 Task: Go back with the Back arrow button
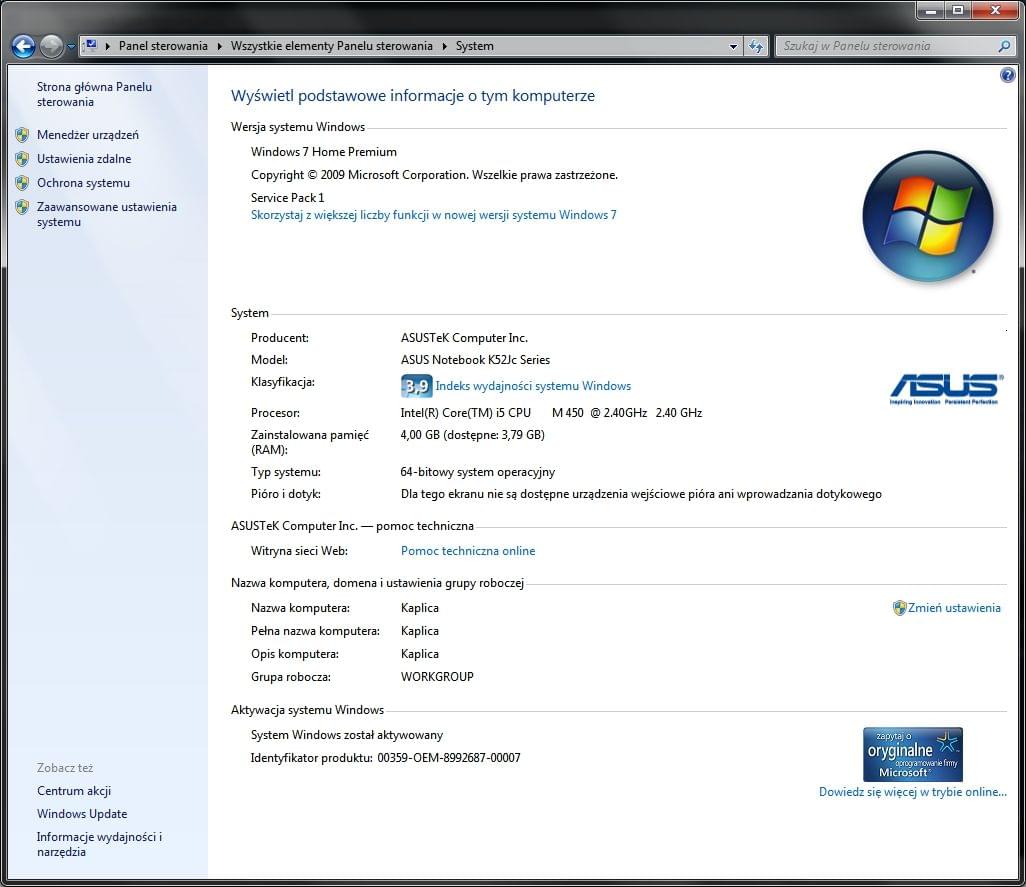(x=24, y=46)
